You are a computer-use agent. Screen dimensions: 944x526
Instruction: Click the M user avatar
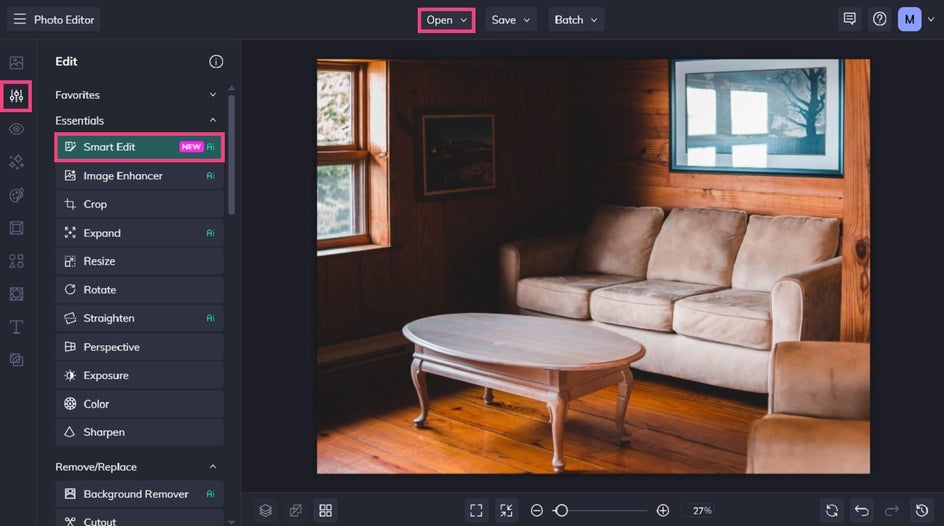point(910,19)
